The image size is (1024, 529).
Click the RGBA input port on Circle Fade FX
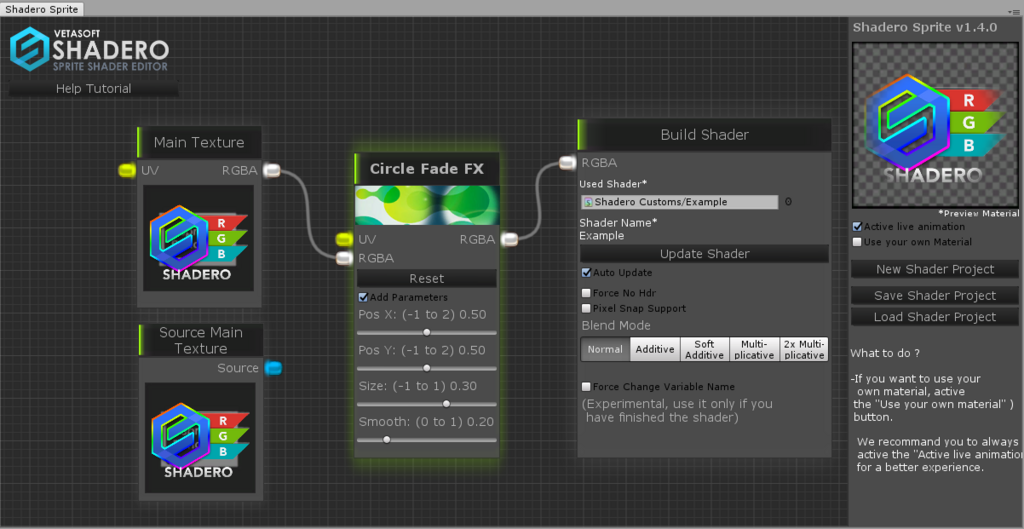[x=344, y=258]
